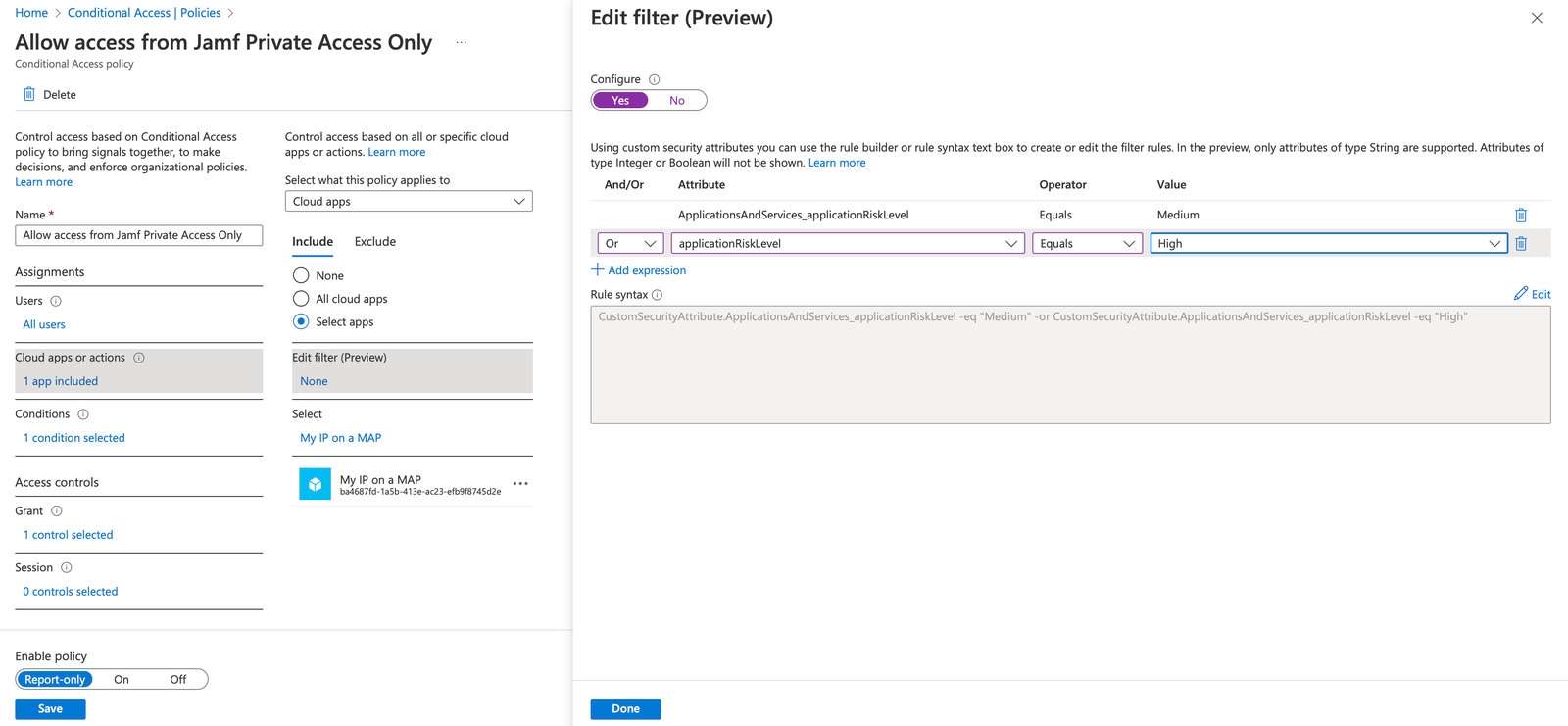Click the Delete trash icon for the policy

(29, 94)
